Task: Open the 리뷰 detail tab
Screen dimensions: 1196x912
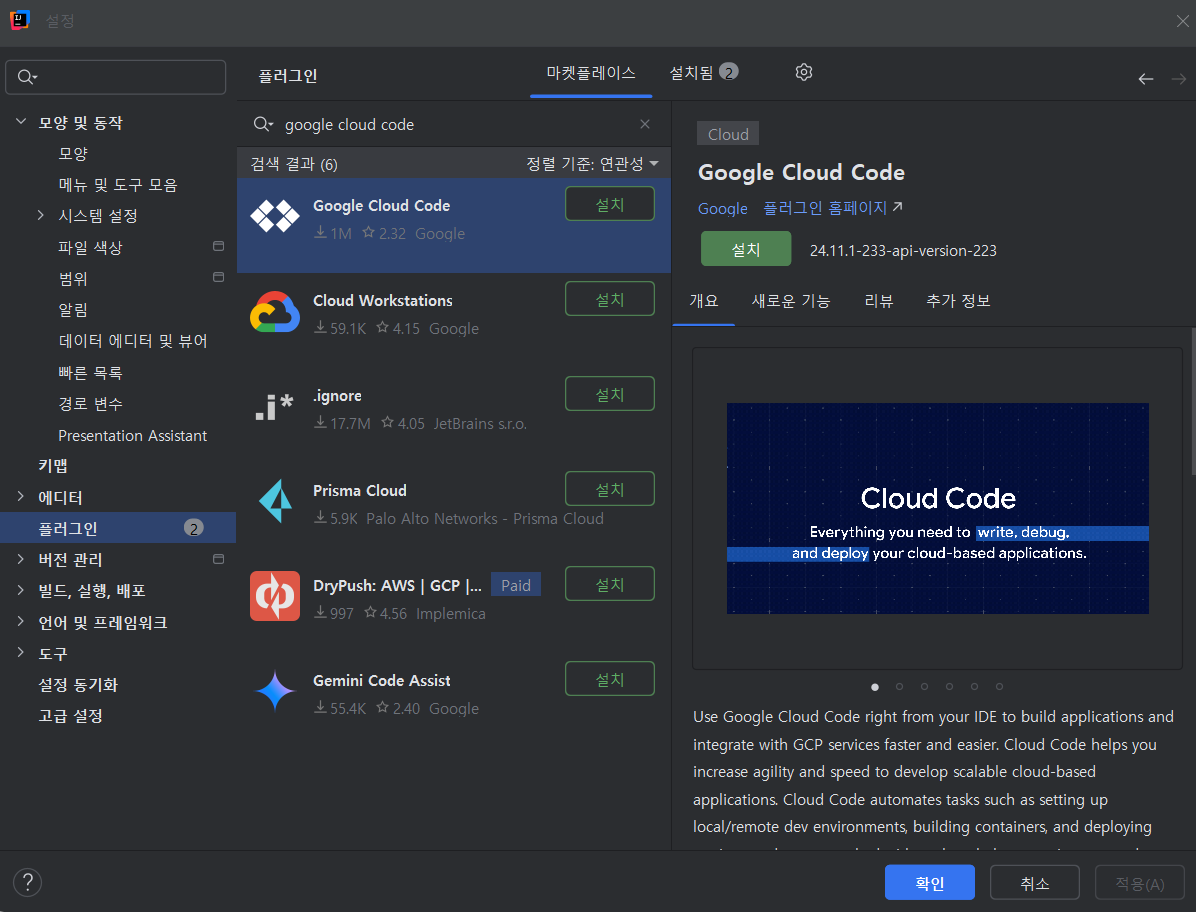Action: (879, 300)
